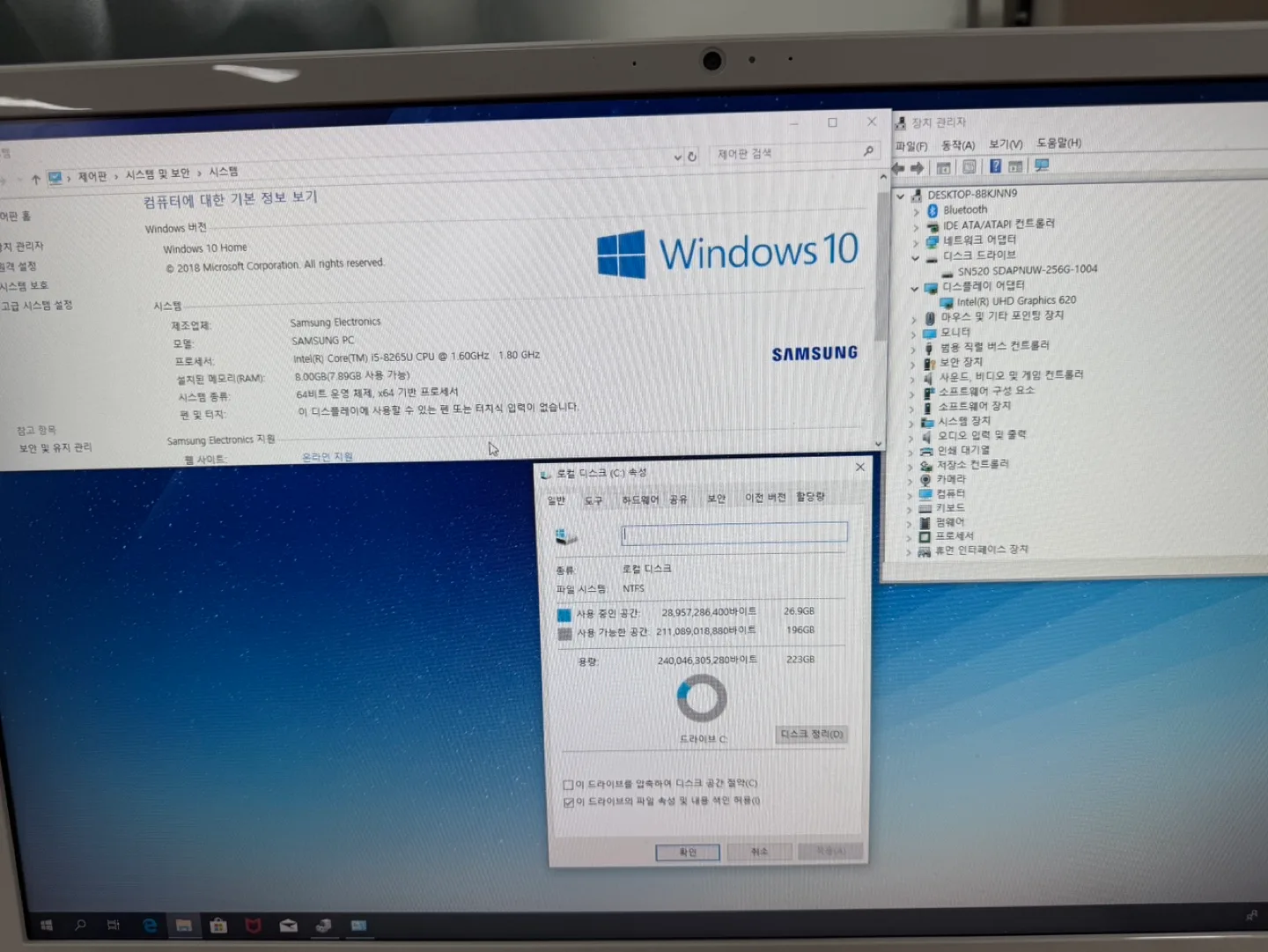This screenshot has height=952, width=1268.
Task: Expand the 시스템 장치 category
Action: pos(911,423)
